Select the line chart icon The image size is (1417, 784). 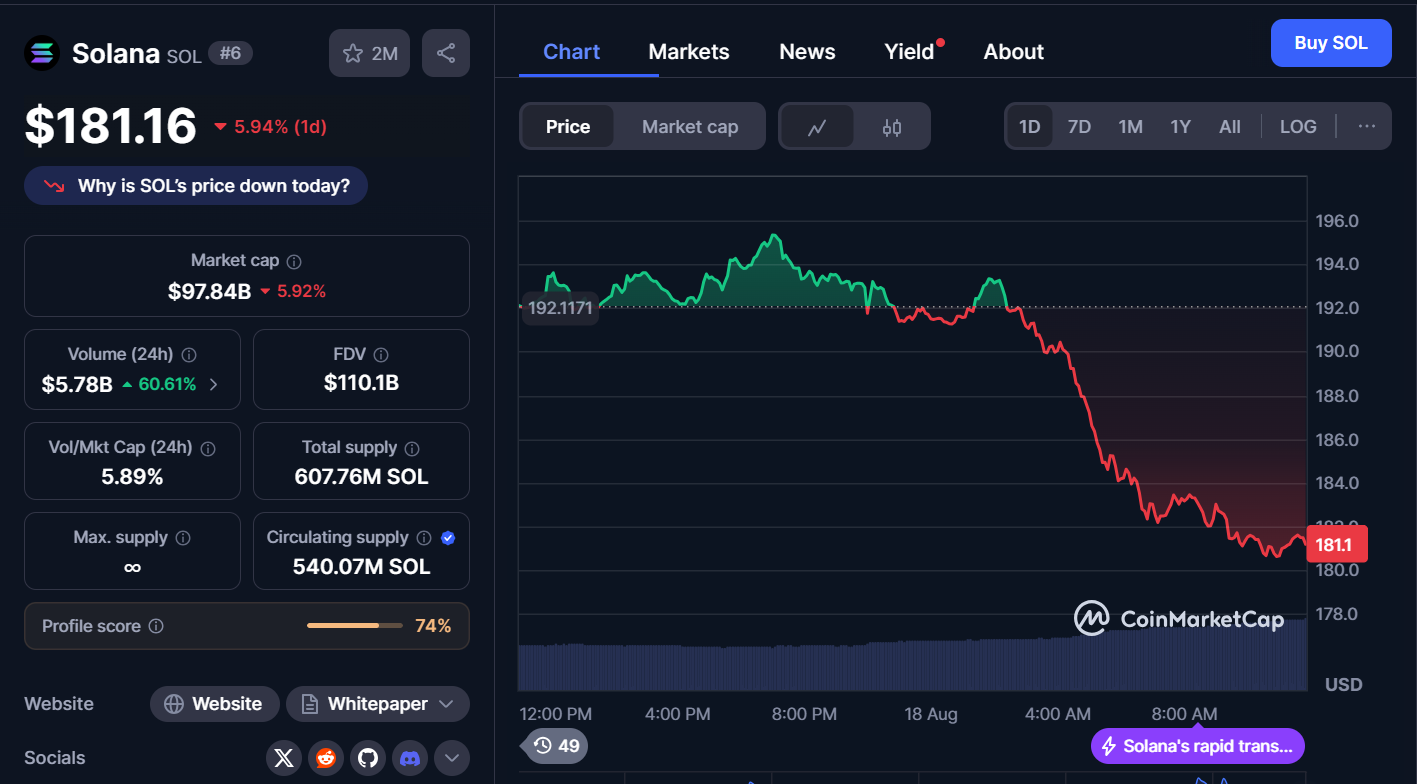coord(817,127)
